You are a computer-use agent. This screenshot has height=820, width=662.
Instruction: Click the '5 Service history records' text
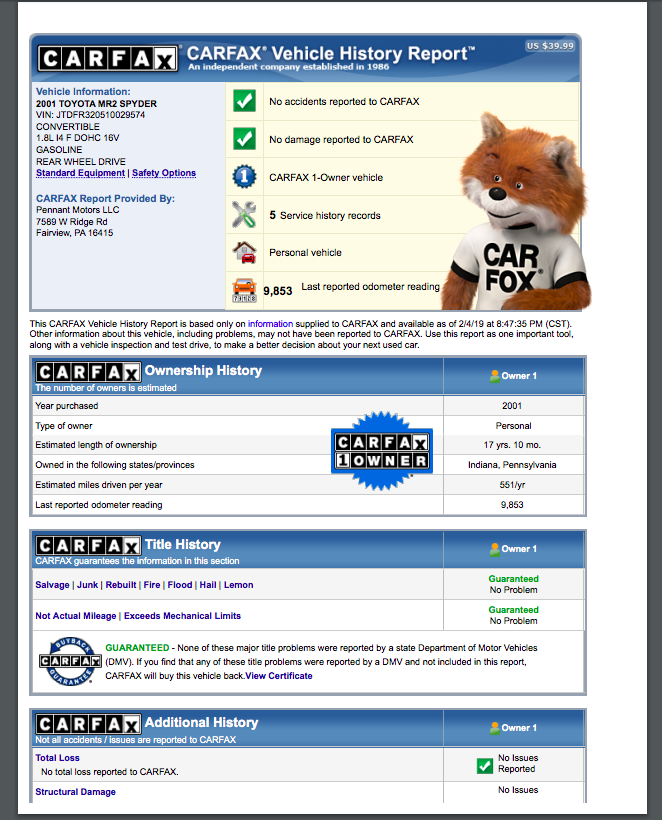[x=325, y=215]
